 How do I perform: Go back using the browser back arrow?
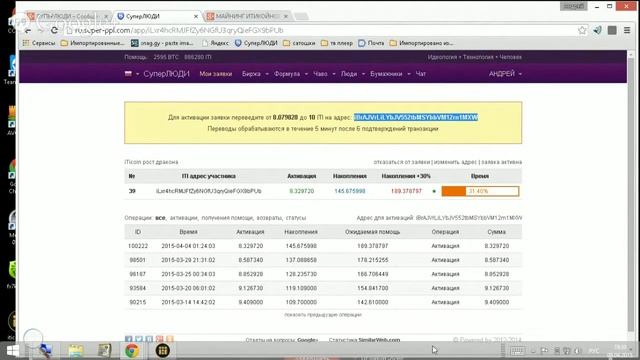tap(28, 31)
